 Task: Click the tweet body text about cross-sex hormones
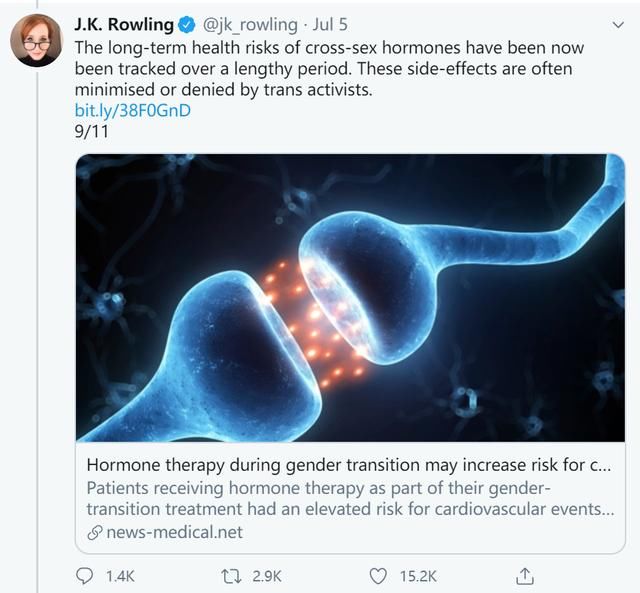tap(330, 67)
